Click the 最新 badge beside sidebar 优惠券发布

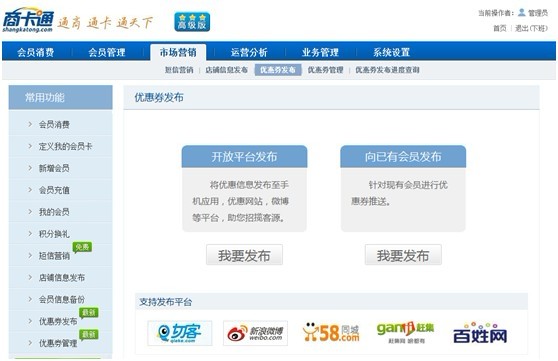tap(89, 313)
